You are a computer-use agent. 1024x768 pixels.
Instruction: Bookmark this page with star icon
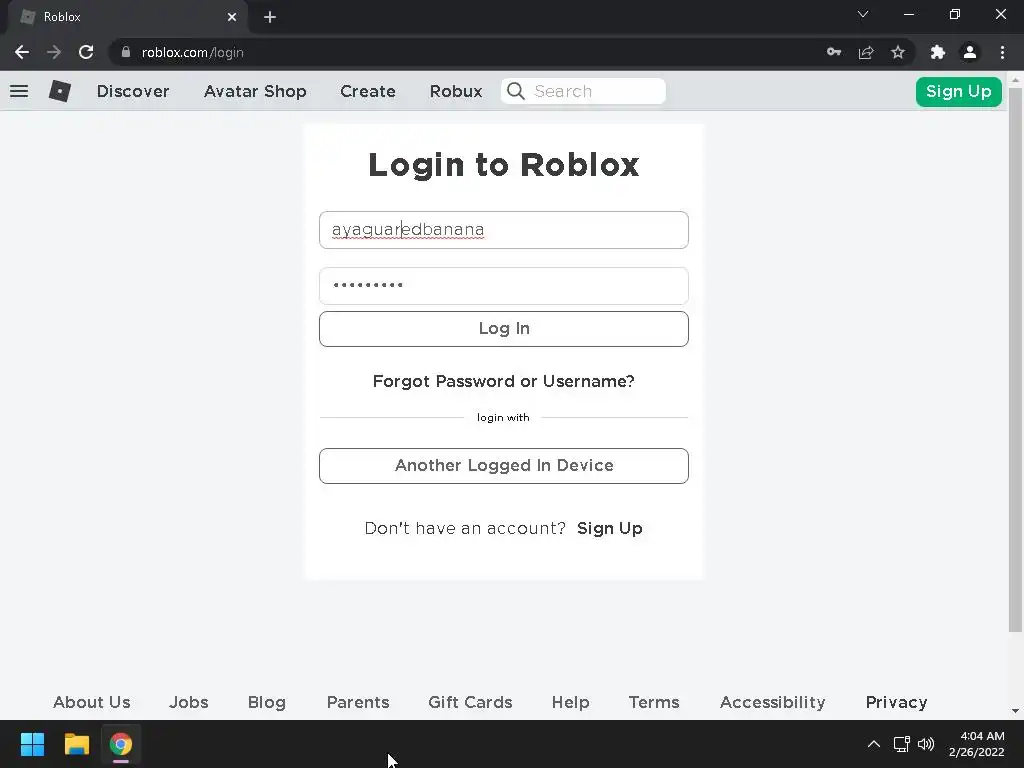898,52
